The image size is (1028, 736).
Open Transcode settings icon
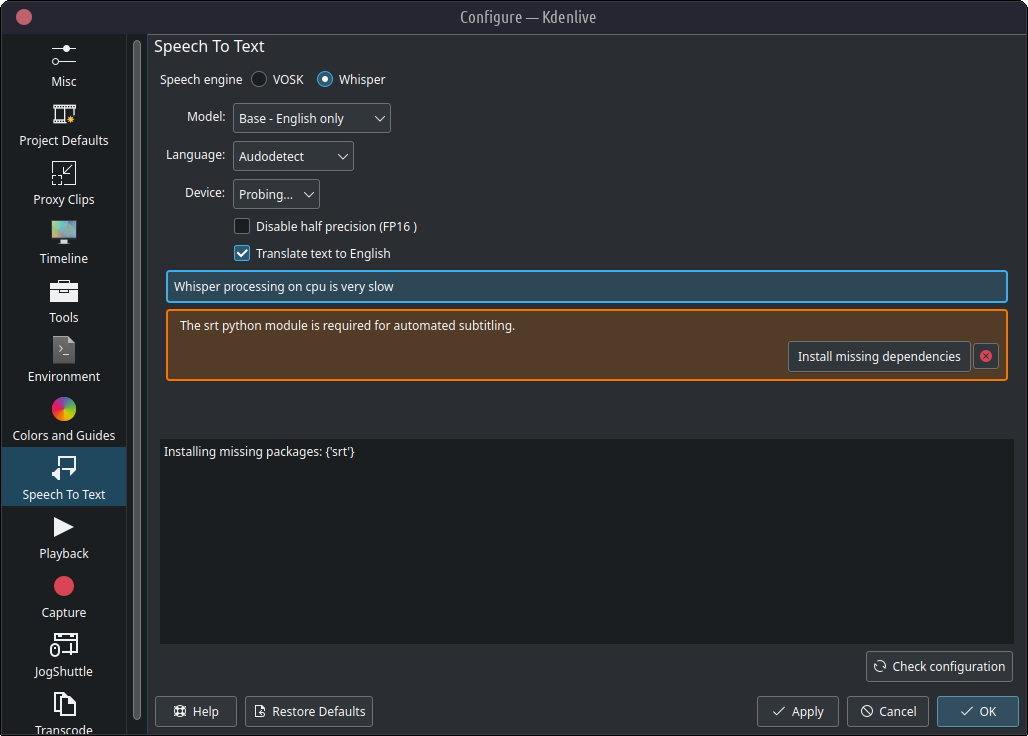(x=64, y=704)
